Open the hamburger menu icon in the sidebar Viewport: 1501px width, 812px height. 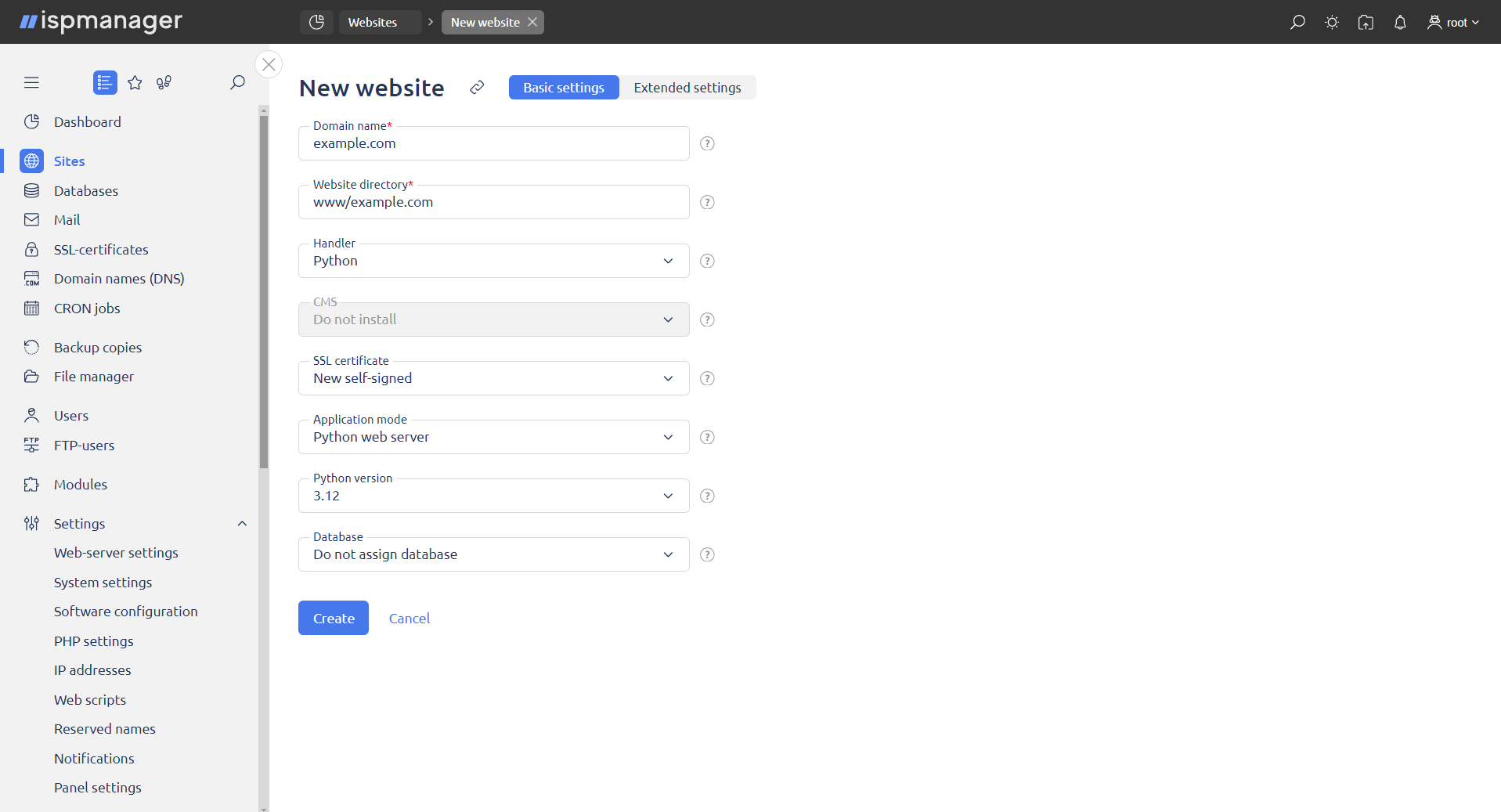coord(31,82)
